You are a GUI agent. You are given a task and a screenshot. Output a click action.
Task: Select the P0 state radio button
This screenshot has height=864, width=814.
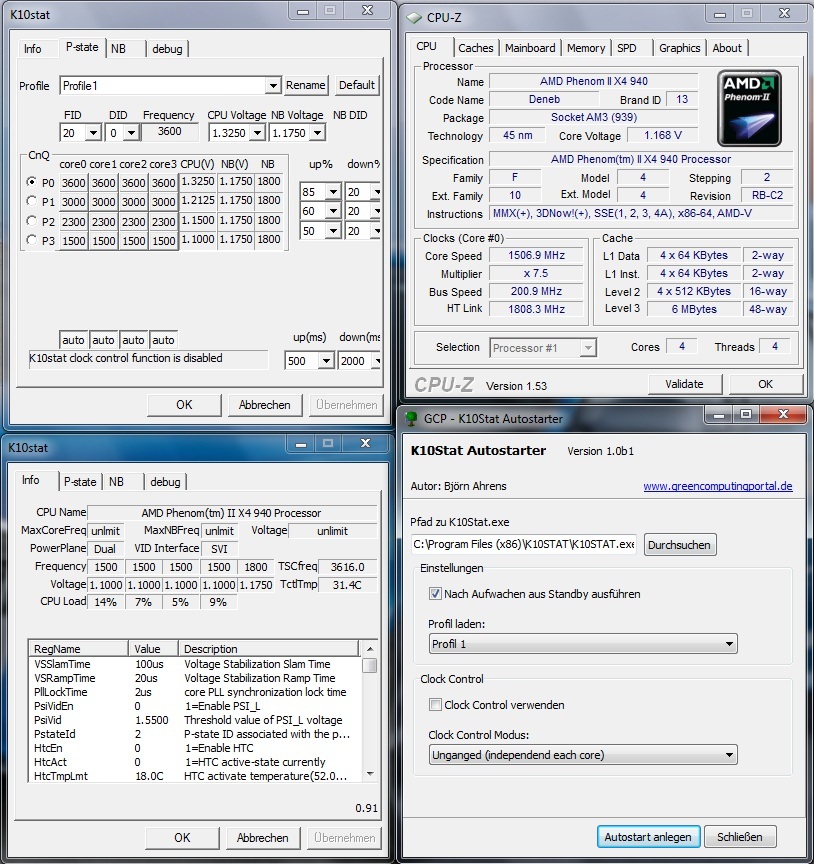31,181
